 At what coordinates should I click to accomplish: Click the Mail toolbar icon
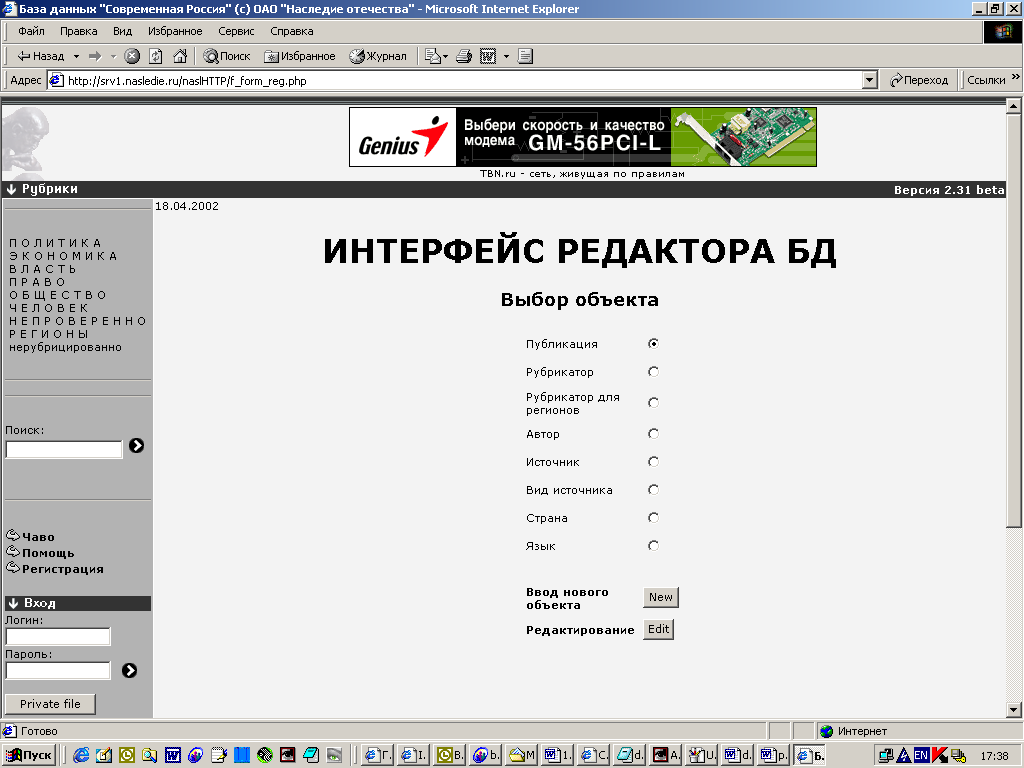coord(432,56)
